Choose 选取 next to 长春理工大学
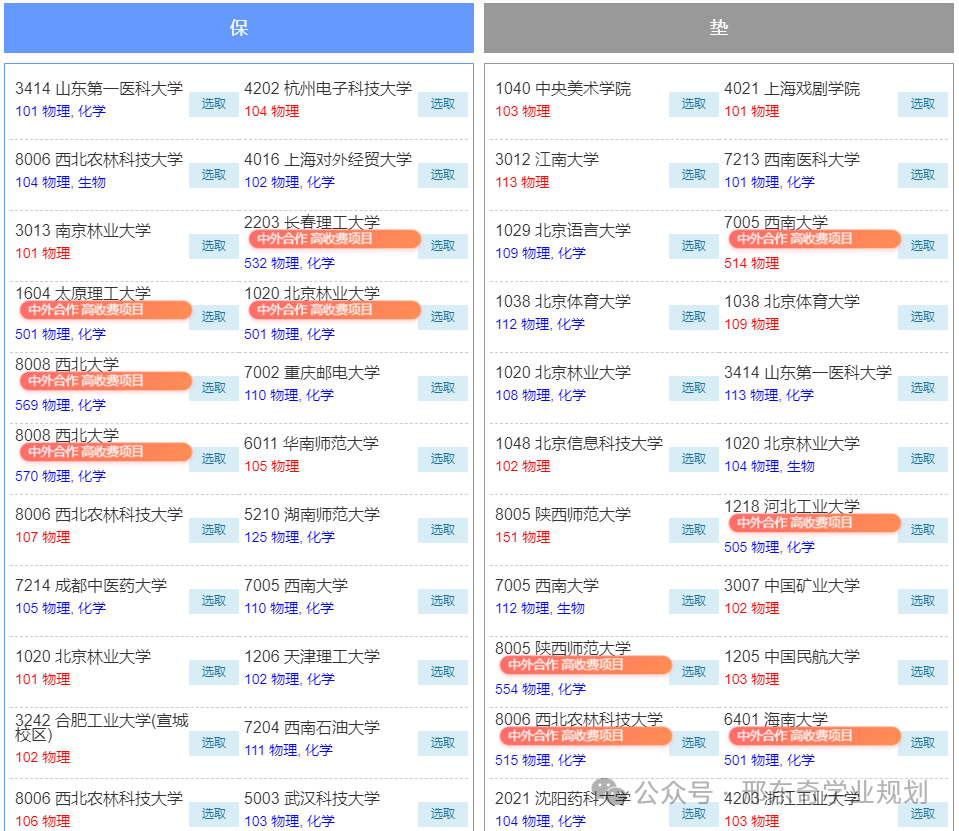Viewport: 959px width, 831px height. tap(442, 246)
